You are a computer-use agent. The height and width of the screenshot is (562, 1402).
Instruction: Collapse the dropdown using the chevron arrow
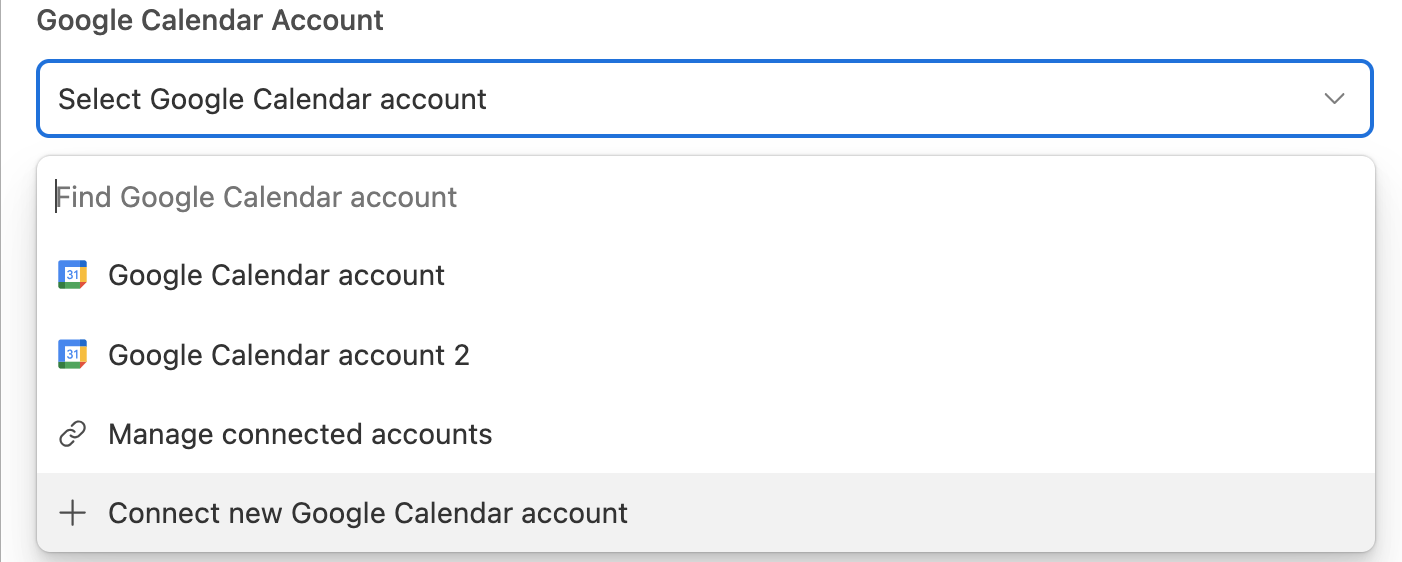click(x=1334, y=99)
